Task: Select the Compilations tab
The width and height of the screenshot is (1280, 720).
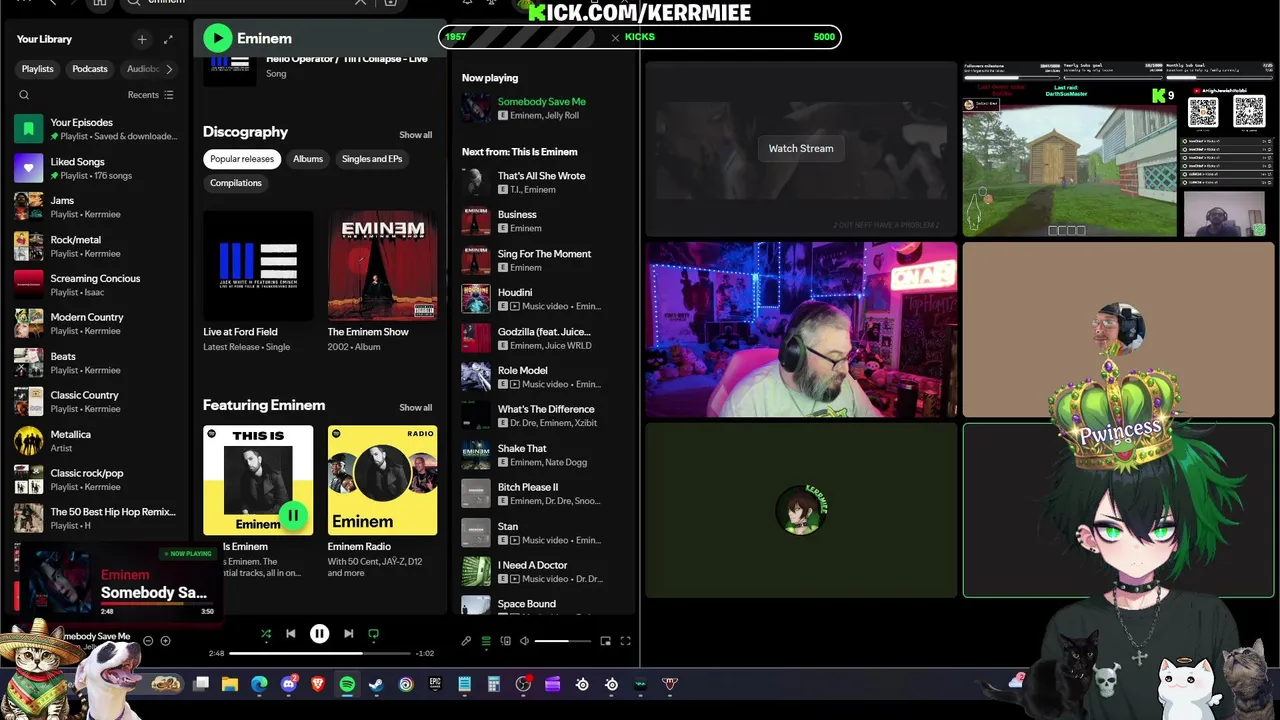Action: click(236, 183)
